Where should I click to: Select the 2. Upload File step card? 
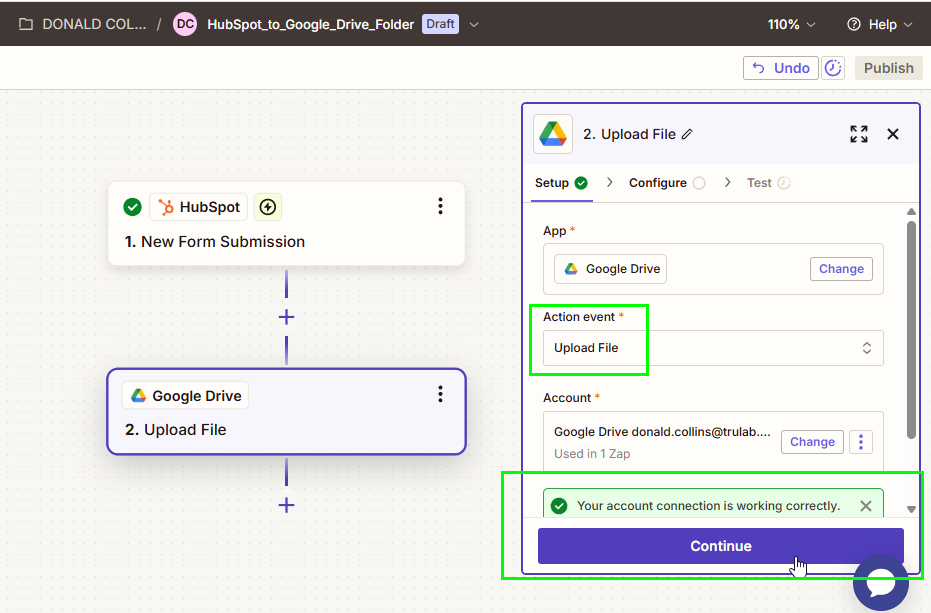coord(286,412)
